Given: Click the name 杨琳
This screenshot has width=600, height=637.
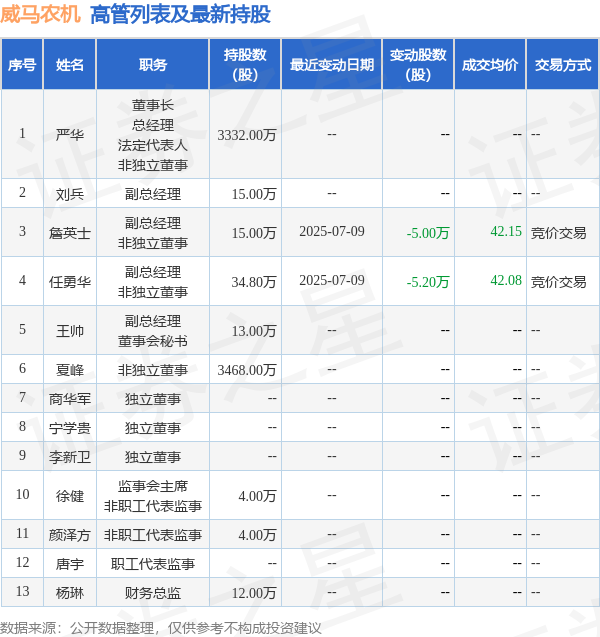Looking at the screenshot, I should click(x=70, y=593).
